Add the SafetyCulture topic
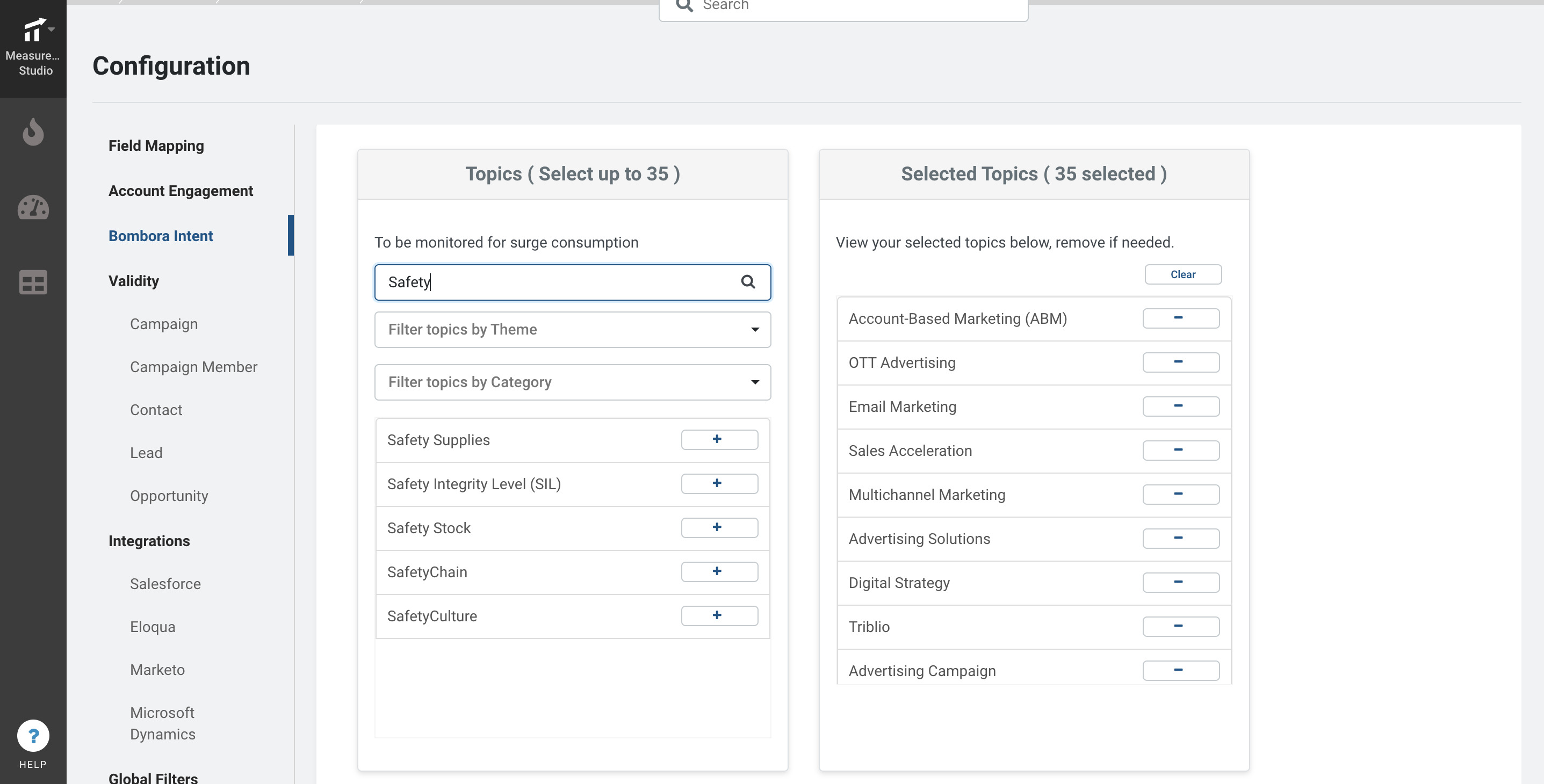This screenshot has height=784, width=1544. pyautogui.click(x=719, y=616)
